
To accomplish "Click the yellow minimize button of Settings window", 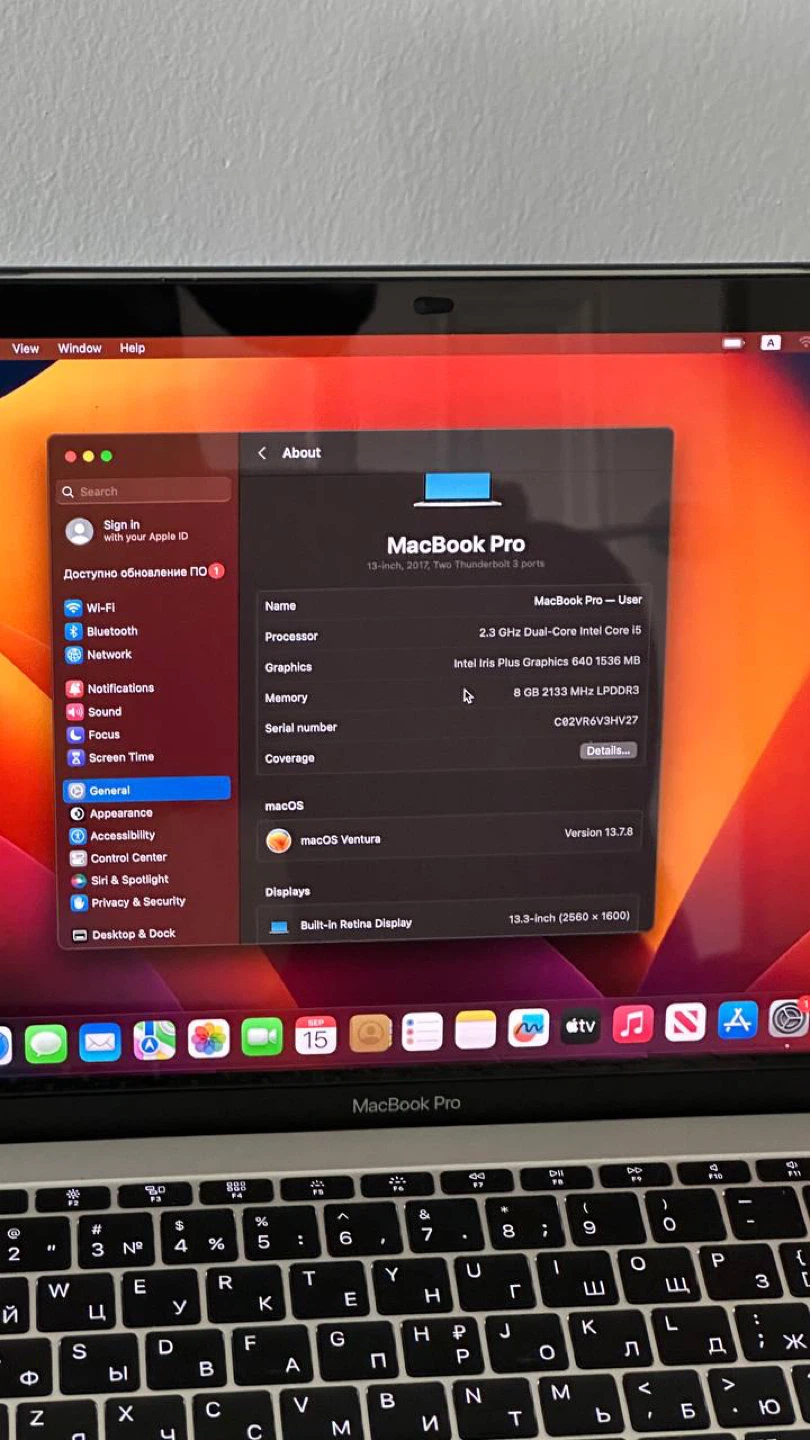I will [88, 456].
